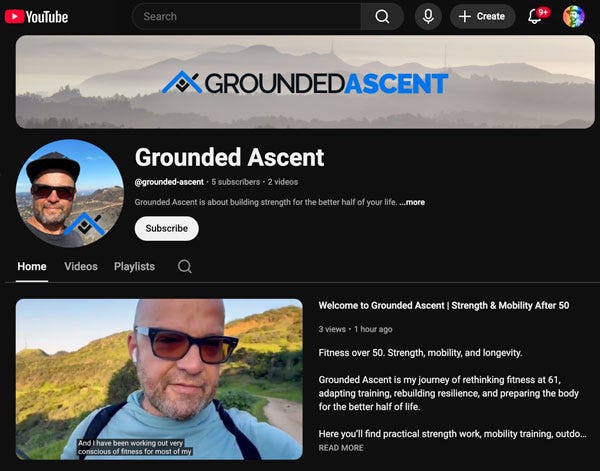Switch to the Playlists tab

pyautogui.click(x=134, y=266)
